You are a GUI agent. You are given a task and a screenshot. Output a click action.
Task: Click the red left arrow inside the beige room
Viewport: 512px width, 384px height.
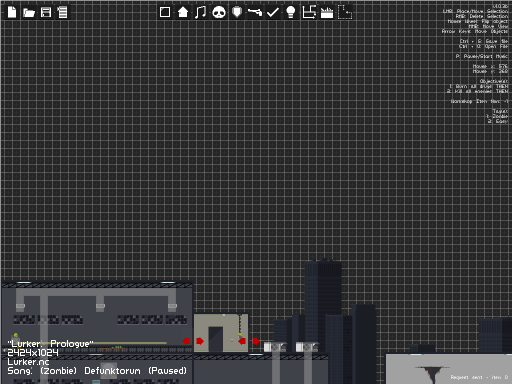[x=242, y=341]
